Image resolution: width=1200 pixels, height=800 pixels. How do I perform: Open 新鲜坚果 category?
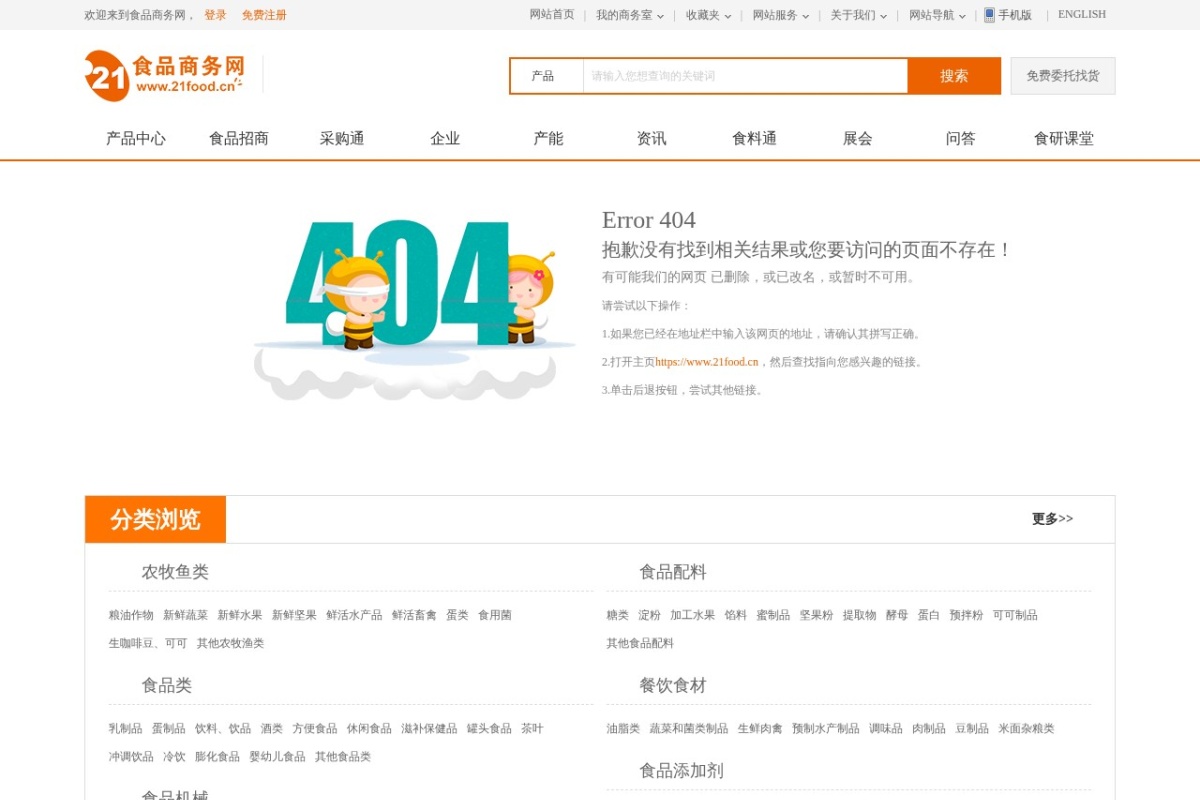click(x=294, y=615)
